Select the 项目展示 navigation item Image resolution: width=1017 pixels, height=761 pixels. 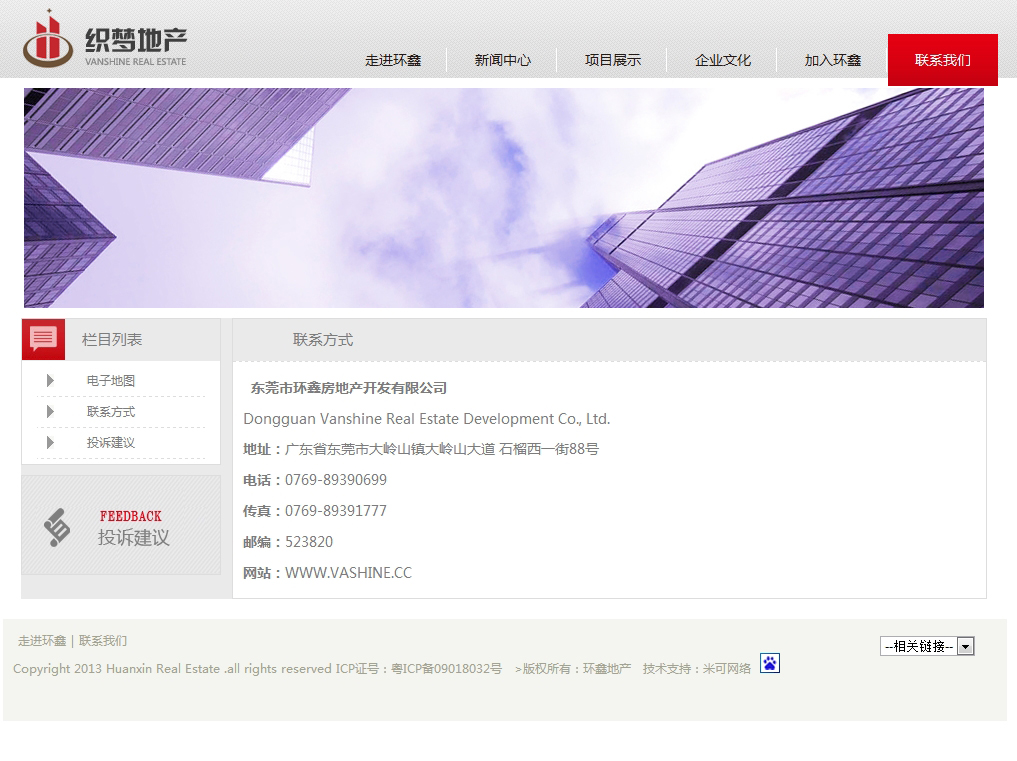pos(612,60)
